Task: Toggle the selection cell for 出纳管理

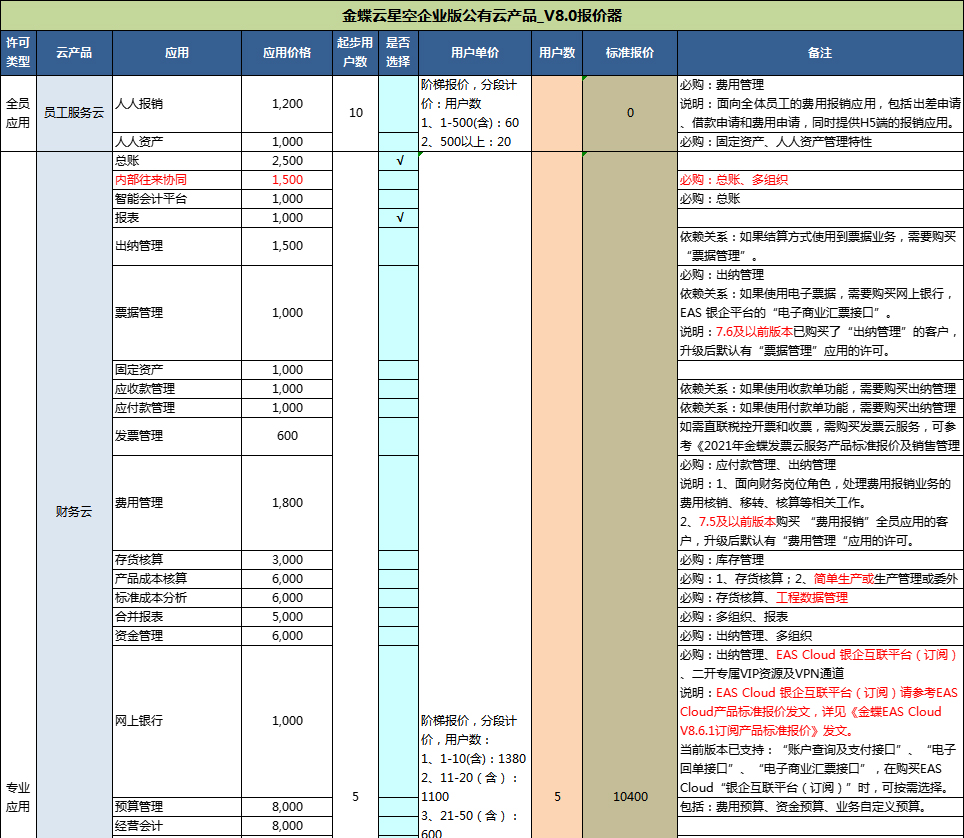Action: [398, 247]
